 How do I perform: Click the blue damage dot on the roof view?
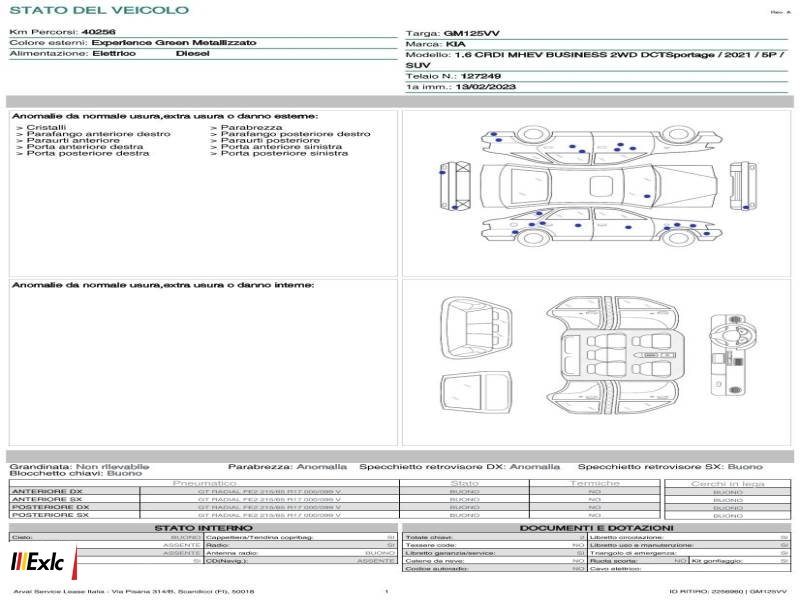tap(647, 196)
